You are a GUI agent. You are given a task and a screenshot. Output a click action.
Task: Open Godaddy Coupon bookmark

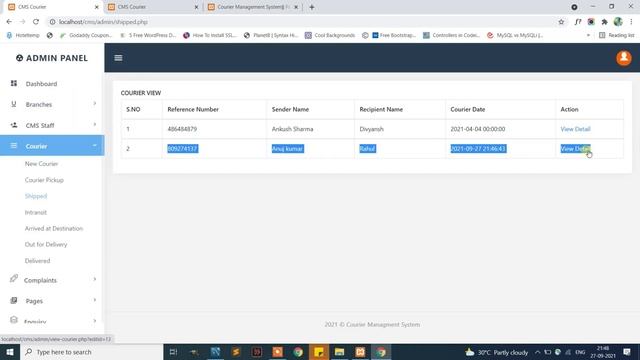[86, 35]
